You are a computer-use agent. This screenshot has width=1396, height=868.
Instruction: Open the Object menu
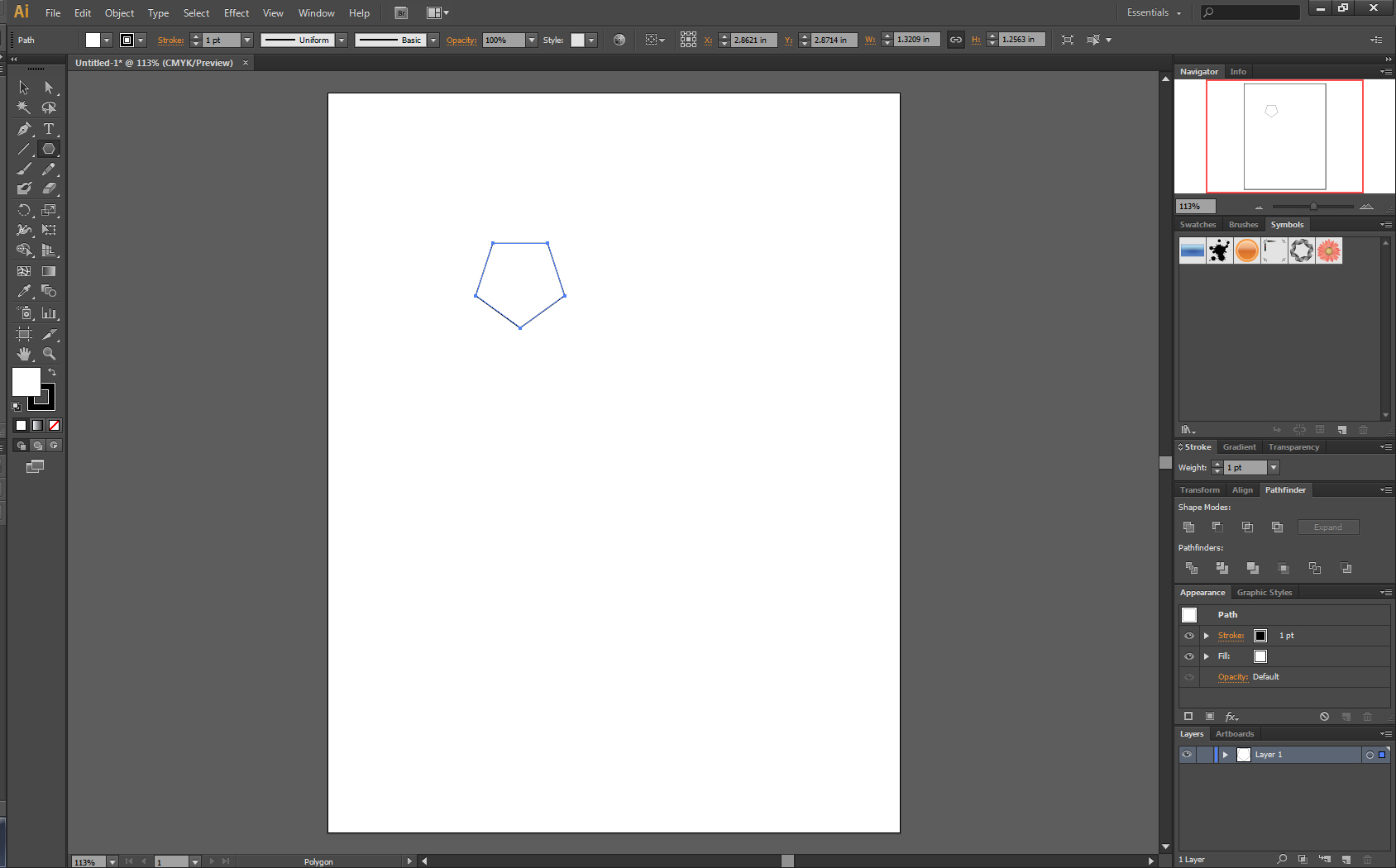tap(119, 13)
